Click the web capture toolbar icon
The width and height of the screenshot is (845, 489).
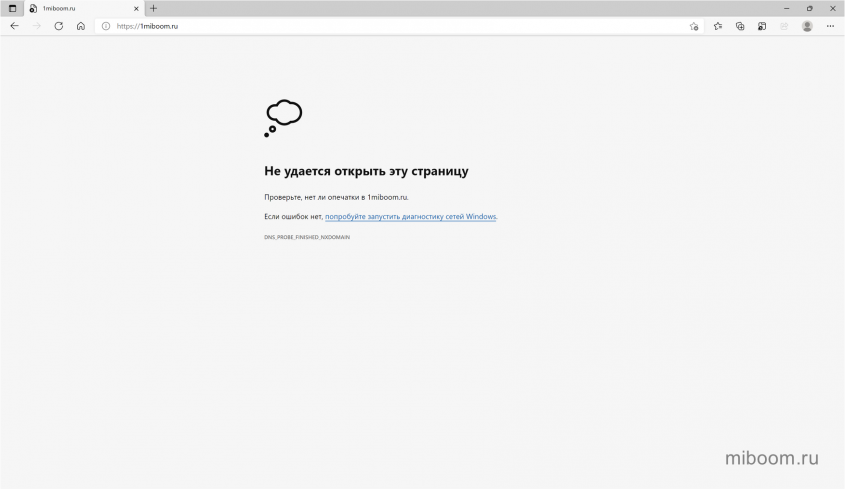click(x=762, y=26)
